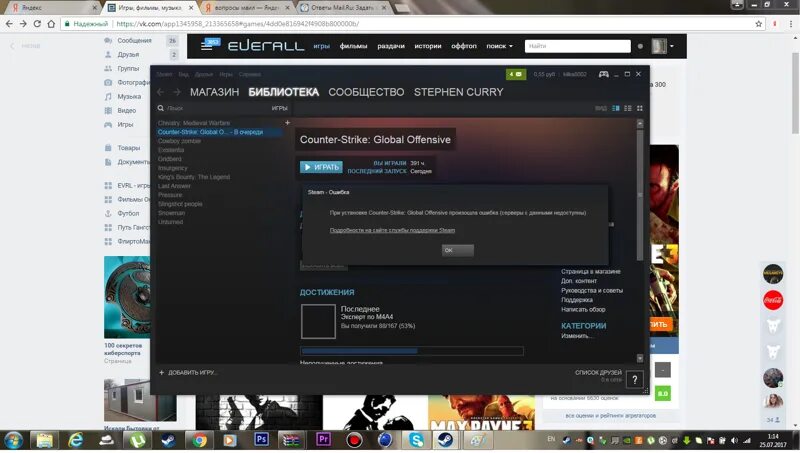Viewport: 800px width, 453px height.
Task: Click ДОБАВИТЬ ИГРУ at bottom
Action: 188,372
